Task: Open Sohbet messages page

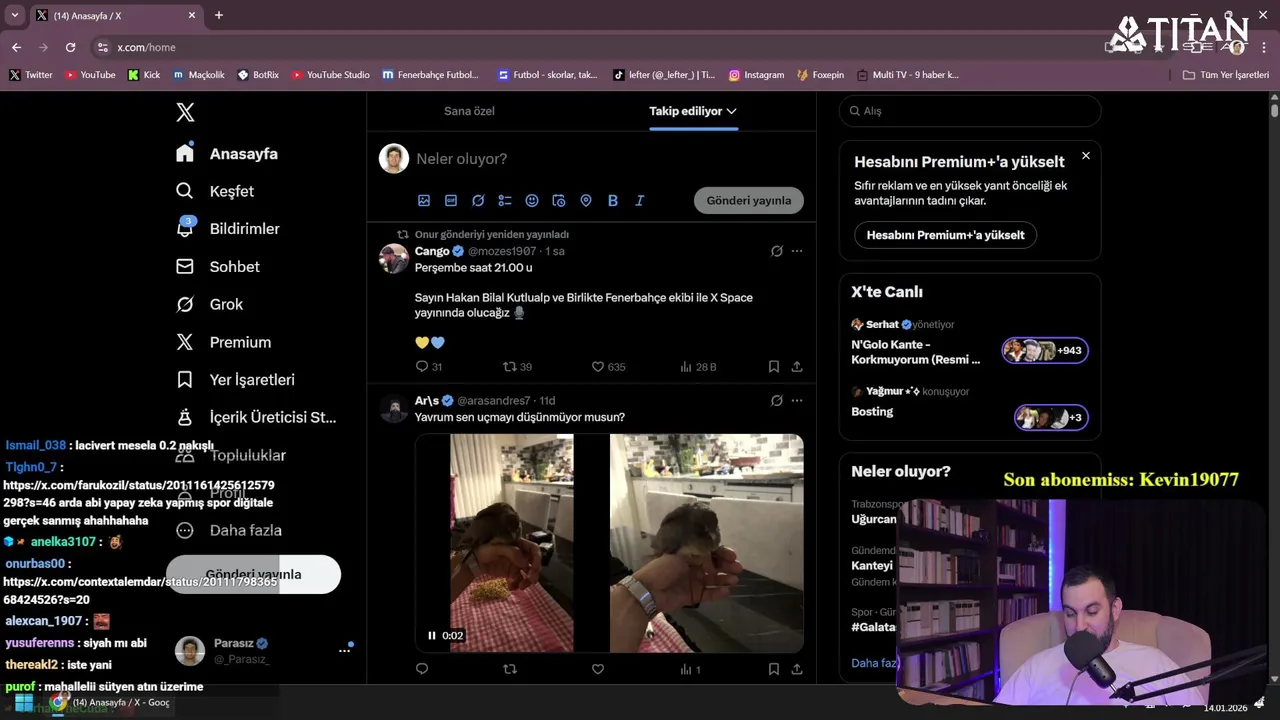Action: coord(218,267)
